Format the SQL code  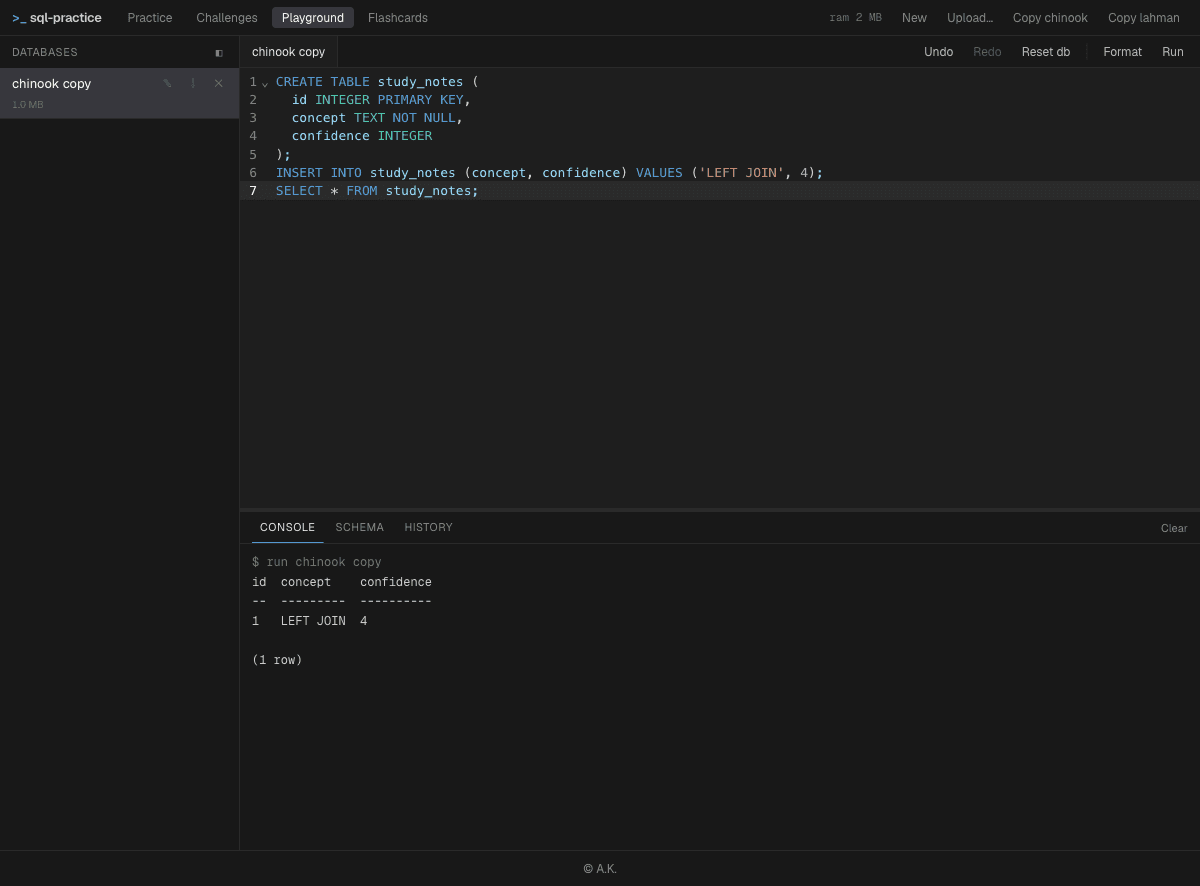pos(1122,52)
